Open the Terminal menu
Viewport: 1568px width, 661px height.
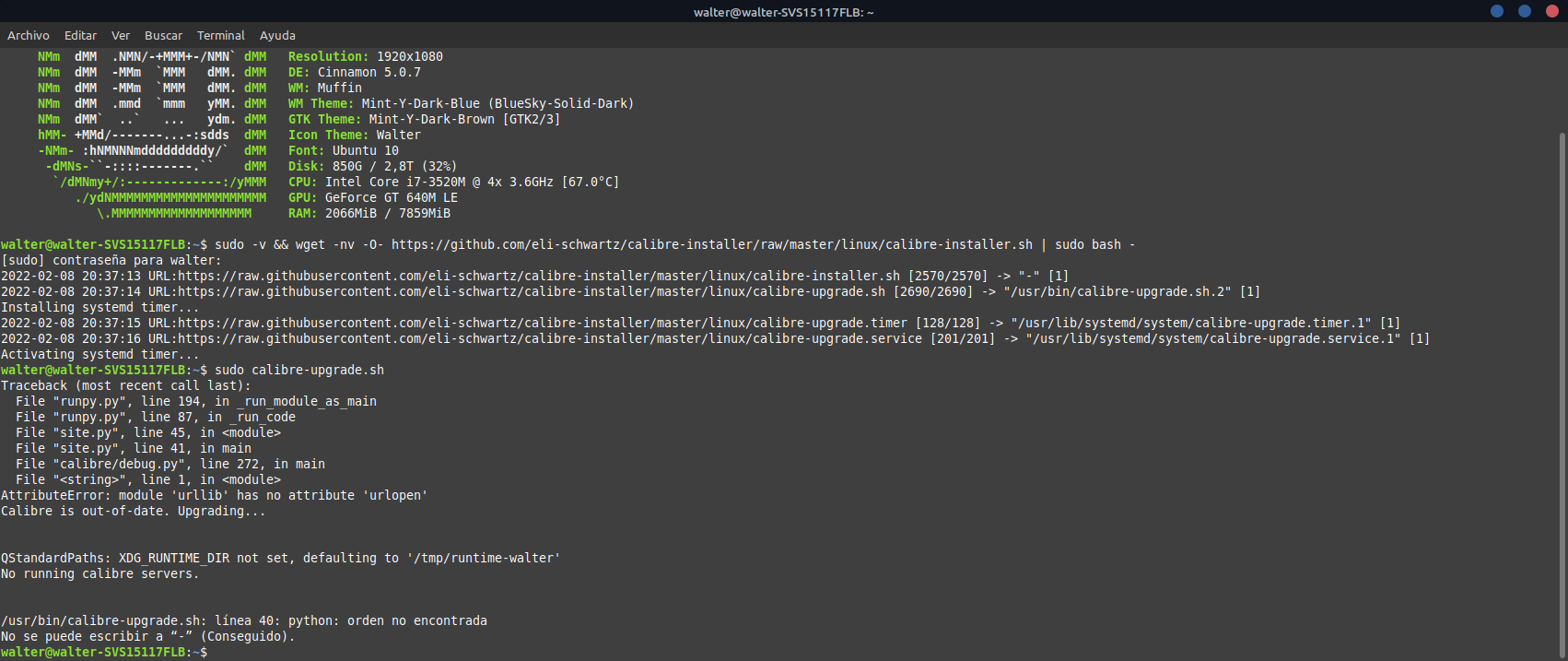pos(221,35)
